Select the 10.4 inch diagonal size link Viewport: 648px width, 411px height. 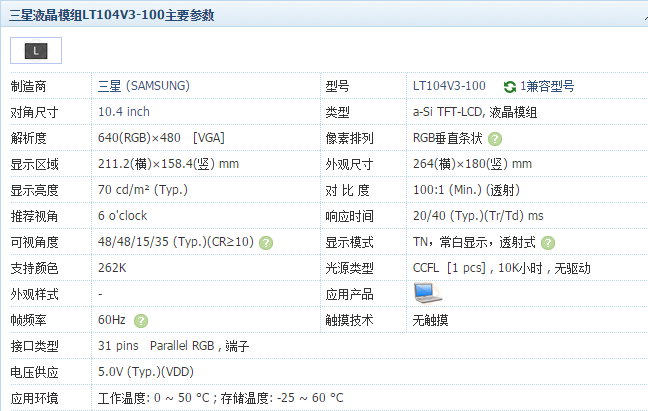pyautogui.click(x=124, y=112)
